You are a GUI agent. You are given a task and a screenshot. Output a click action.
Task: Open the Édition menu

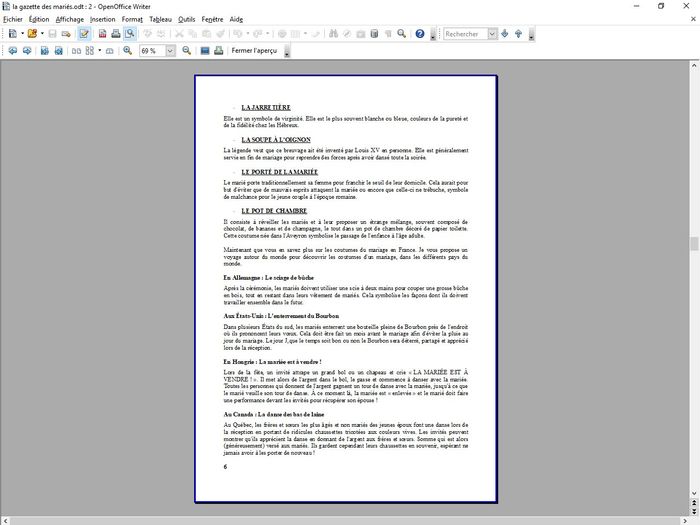click(x=39, y=19)
